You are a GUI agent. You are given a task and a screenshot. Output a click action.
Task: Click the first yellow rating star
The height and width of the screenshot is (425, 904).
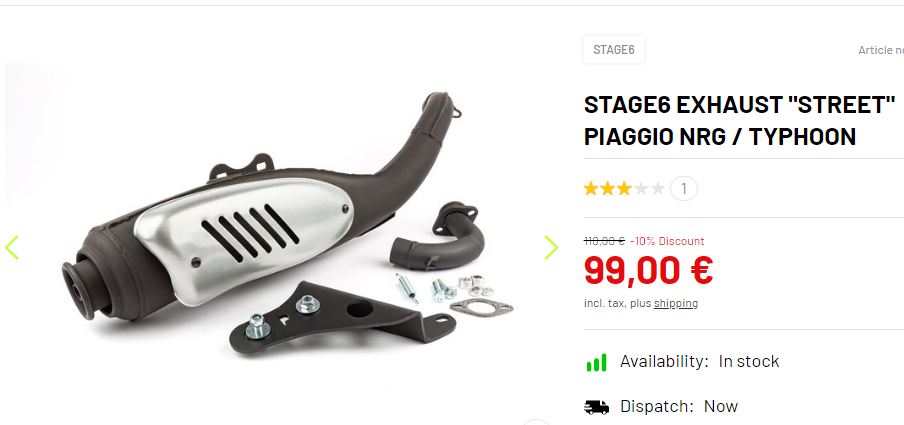click(x=591, y=189)
